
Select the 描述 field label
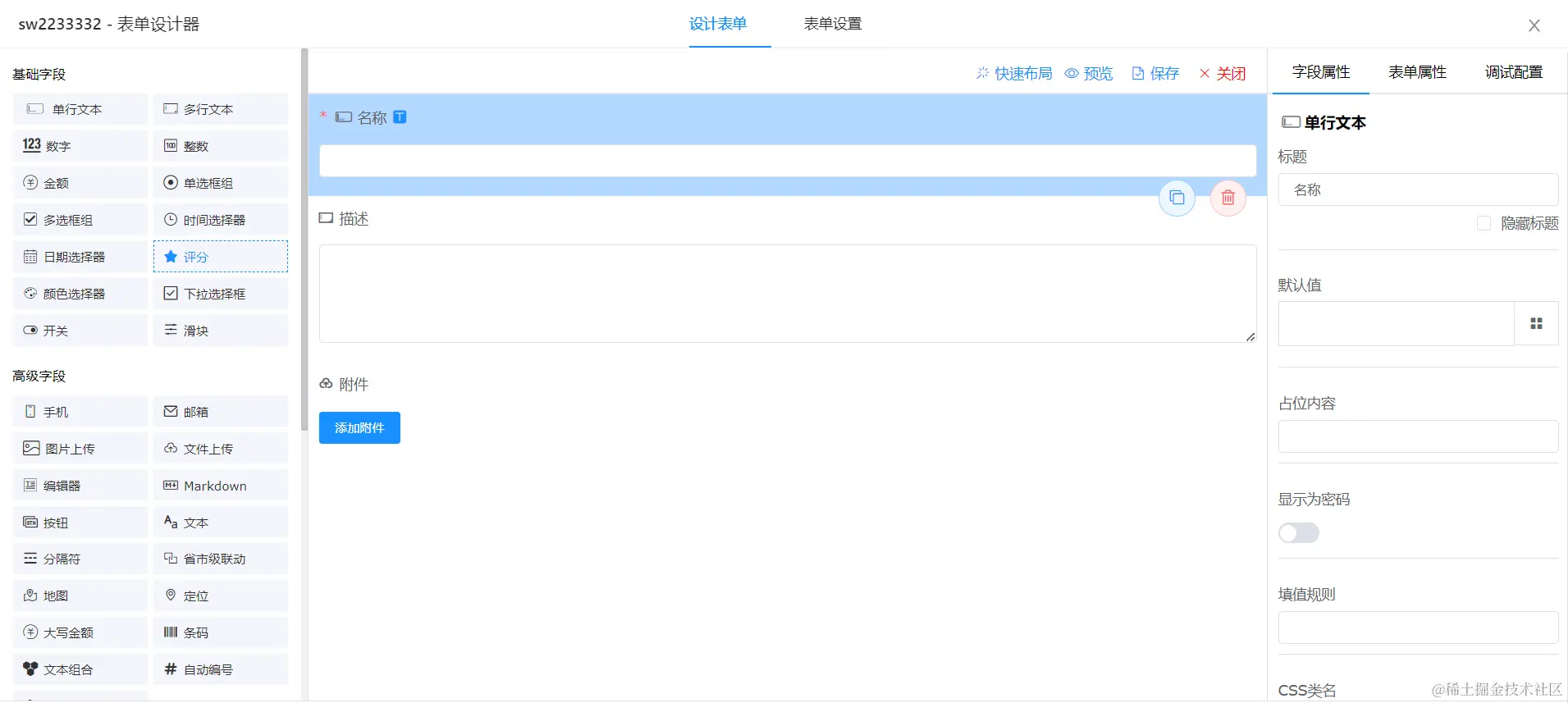[354, 218]
